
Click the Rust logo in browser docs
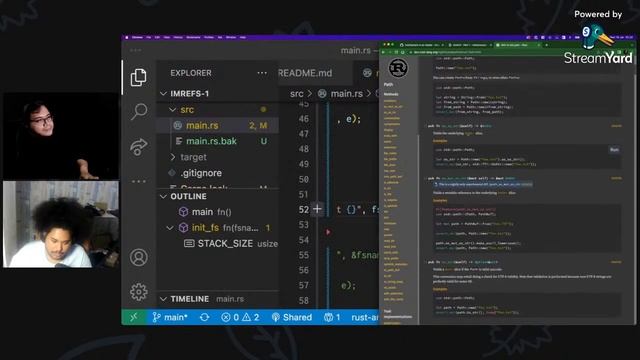click(x=398, y=68)
